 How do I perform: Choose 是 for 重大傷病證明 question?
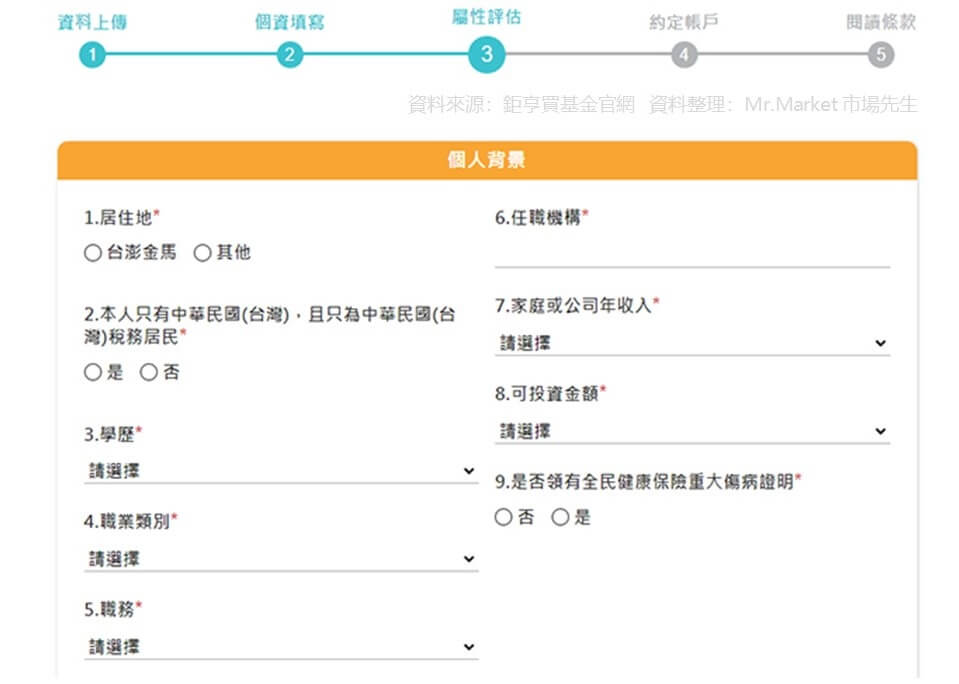point(560,518)
